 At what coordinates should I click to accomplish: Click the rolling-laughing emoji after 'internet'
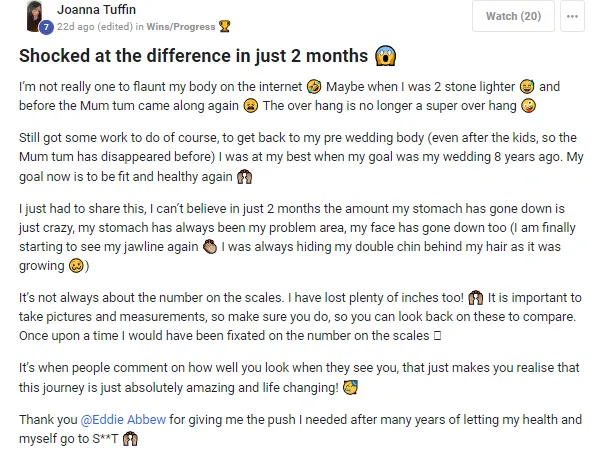pyautogui.click(x=314, y=86)
